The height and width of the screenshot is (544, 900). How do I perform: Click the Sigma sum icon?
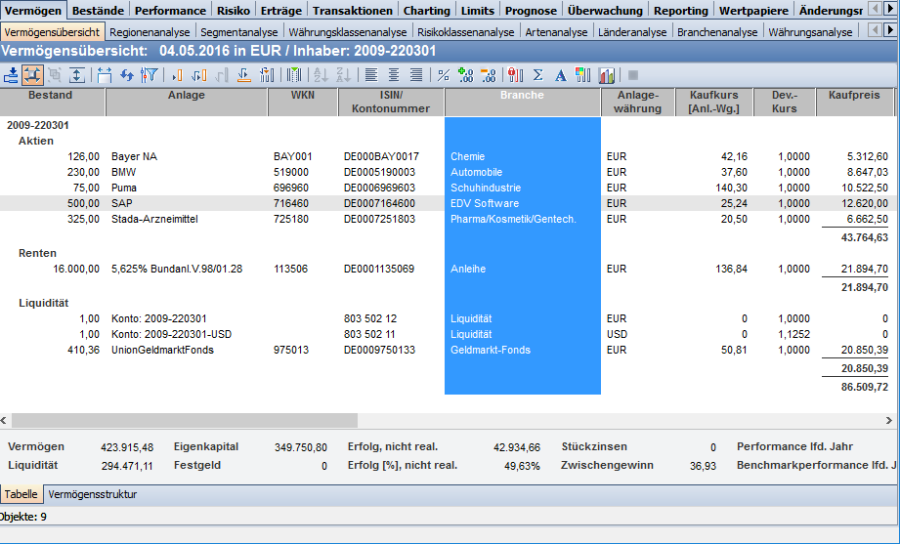point(537,75)
